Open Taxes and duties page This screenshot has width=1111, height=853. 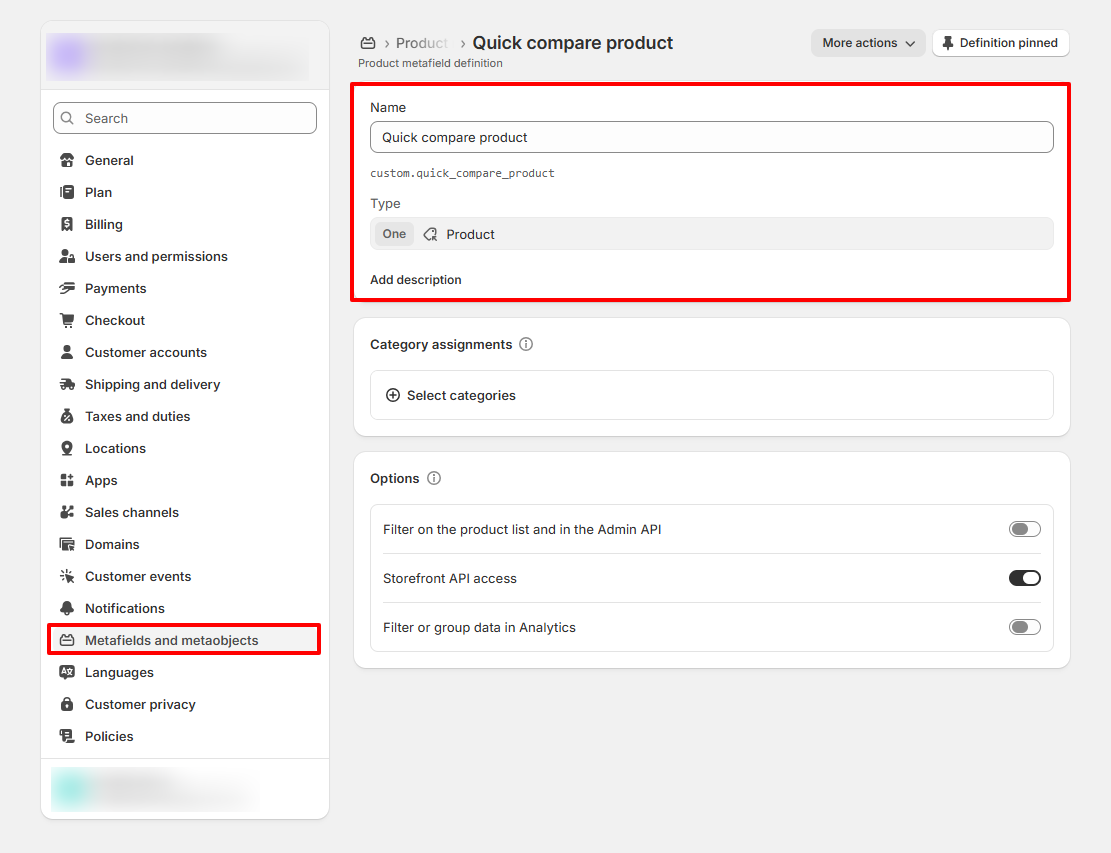(x=184, y=416)
